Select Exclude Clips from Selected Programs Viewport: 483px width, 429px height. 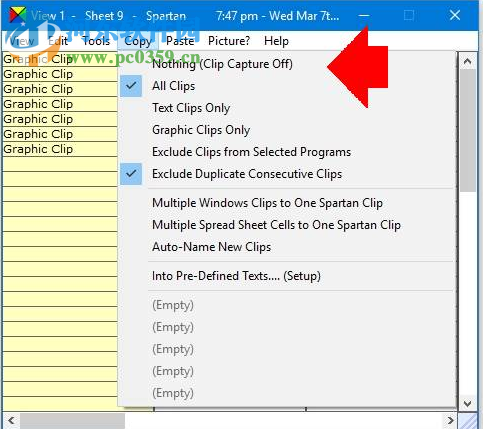[x=287, y=152]
